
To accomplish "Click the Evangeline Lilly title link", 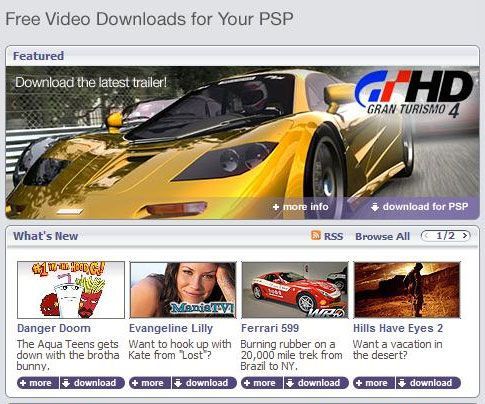I will click(171, 328).
